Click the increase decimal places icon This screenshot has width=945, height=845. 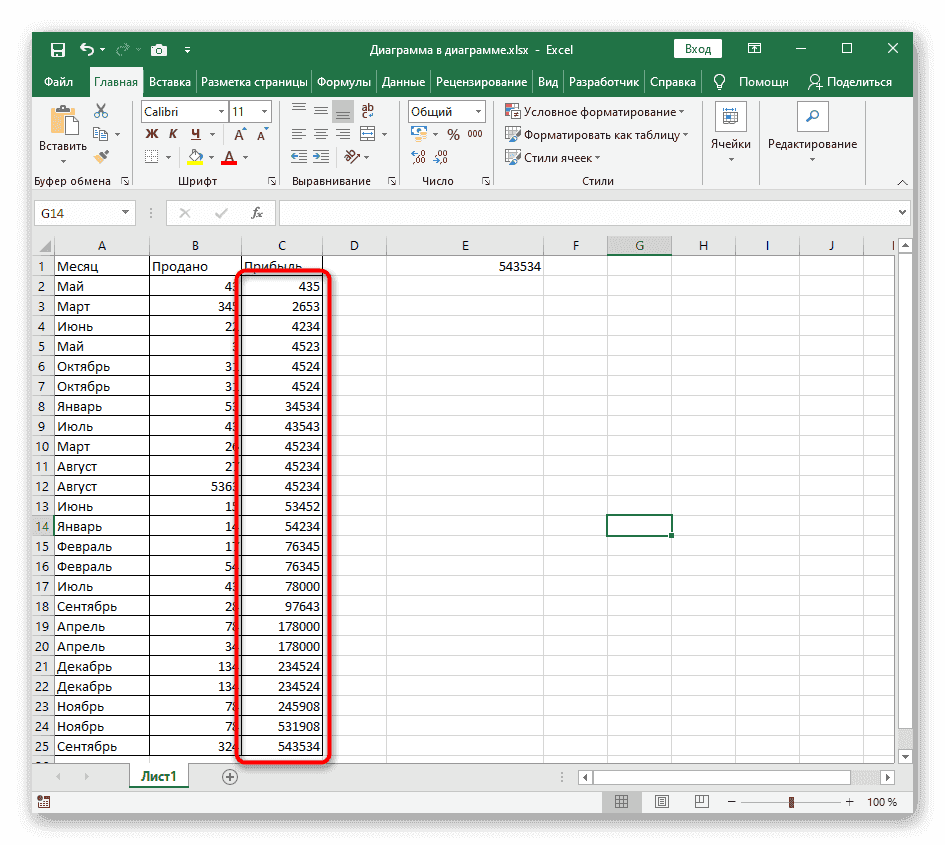(416, 157)
